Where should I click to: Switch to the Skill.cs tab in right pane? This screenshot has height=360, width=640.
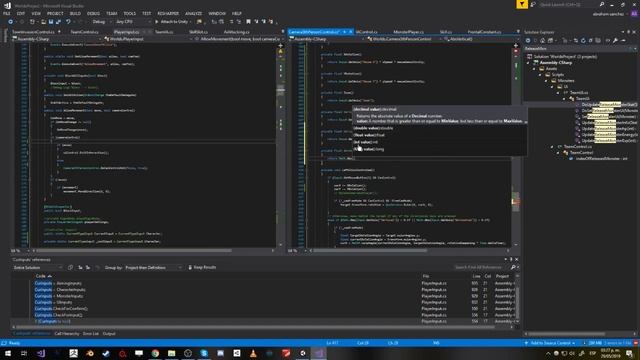pyautogui.click(x=446, y=32)
